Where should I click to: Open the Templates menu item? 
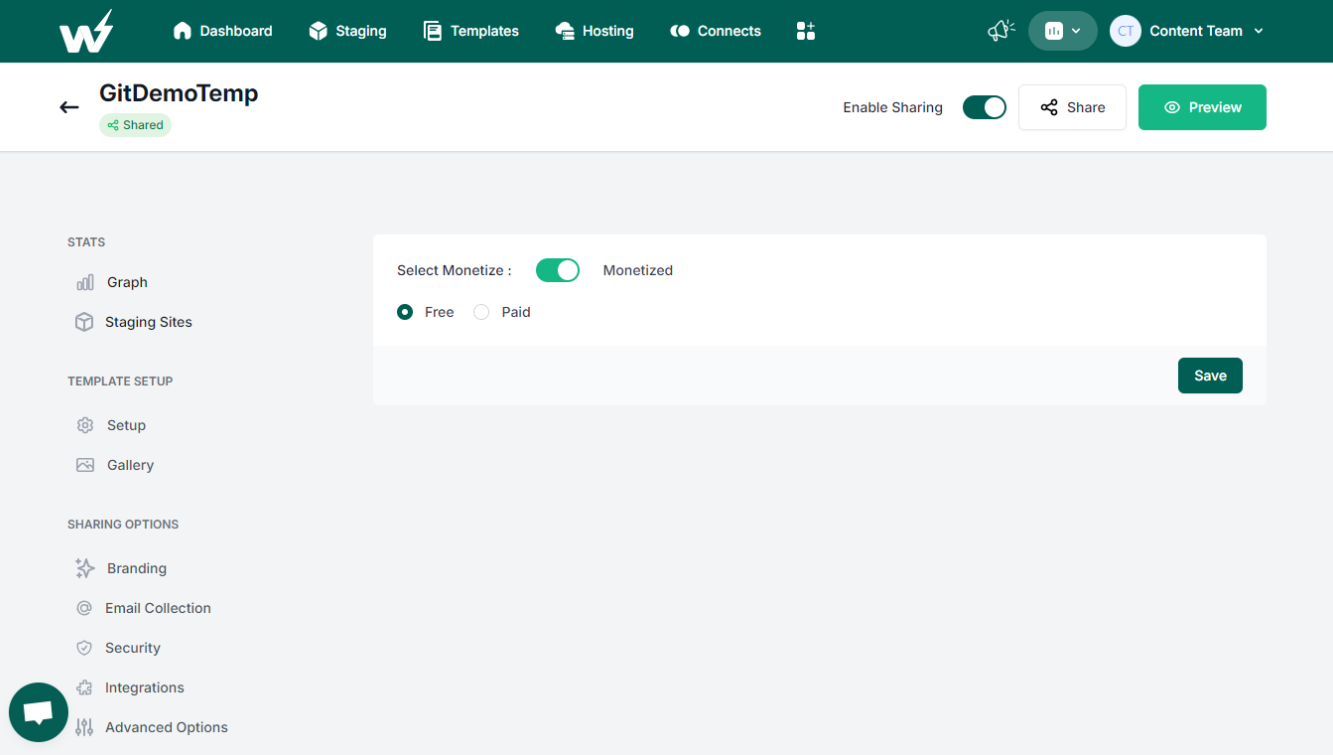pyautogui.click(x=471, y=31)
